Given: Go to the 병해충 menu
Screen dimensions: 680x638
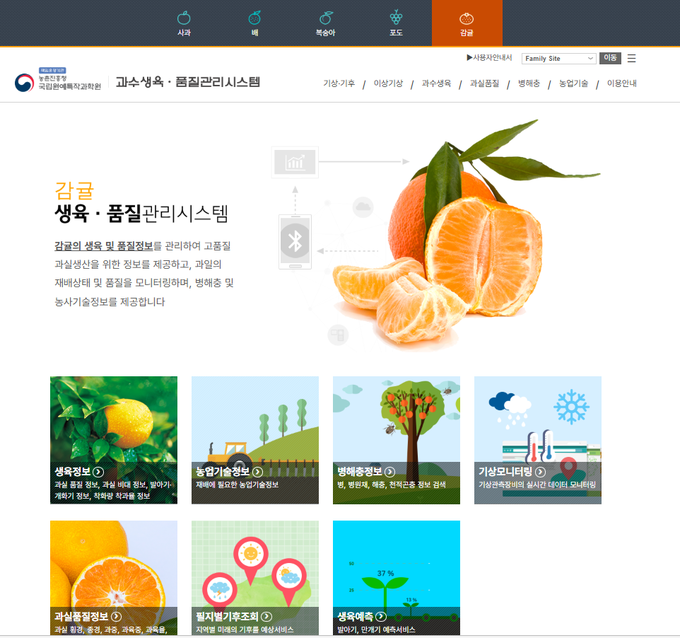Looking at the screenshot, I should [x=529, y=84].
